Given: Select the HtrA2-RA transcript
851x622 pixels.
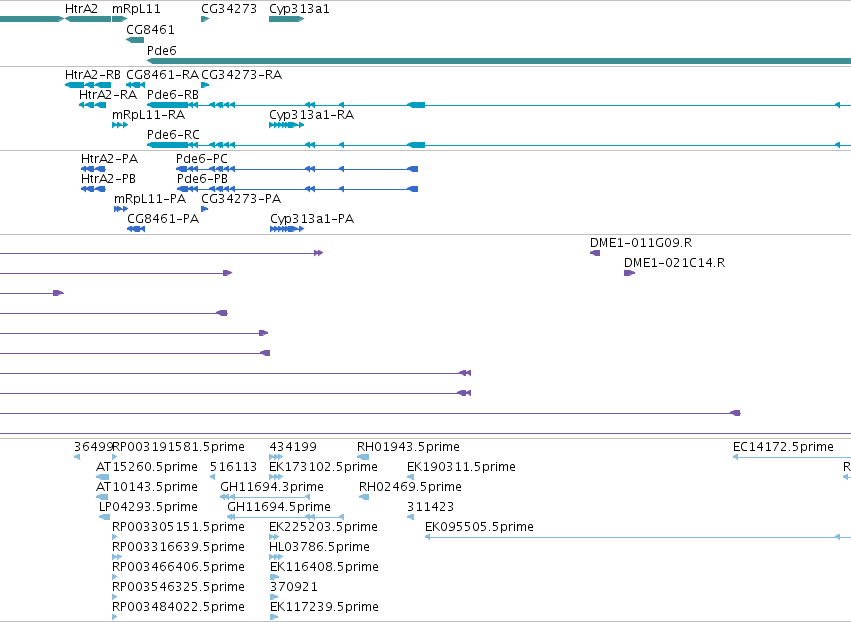Looking at the screenshot, I should 92,105.
